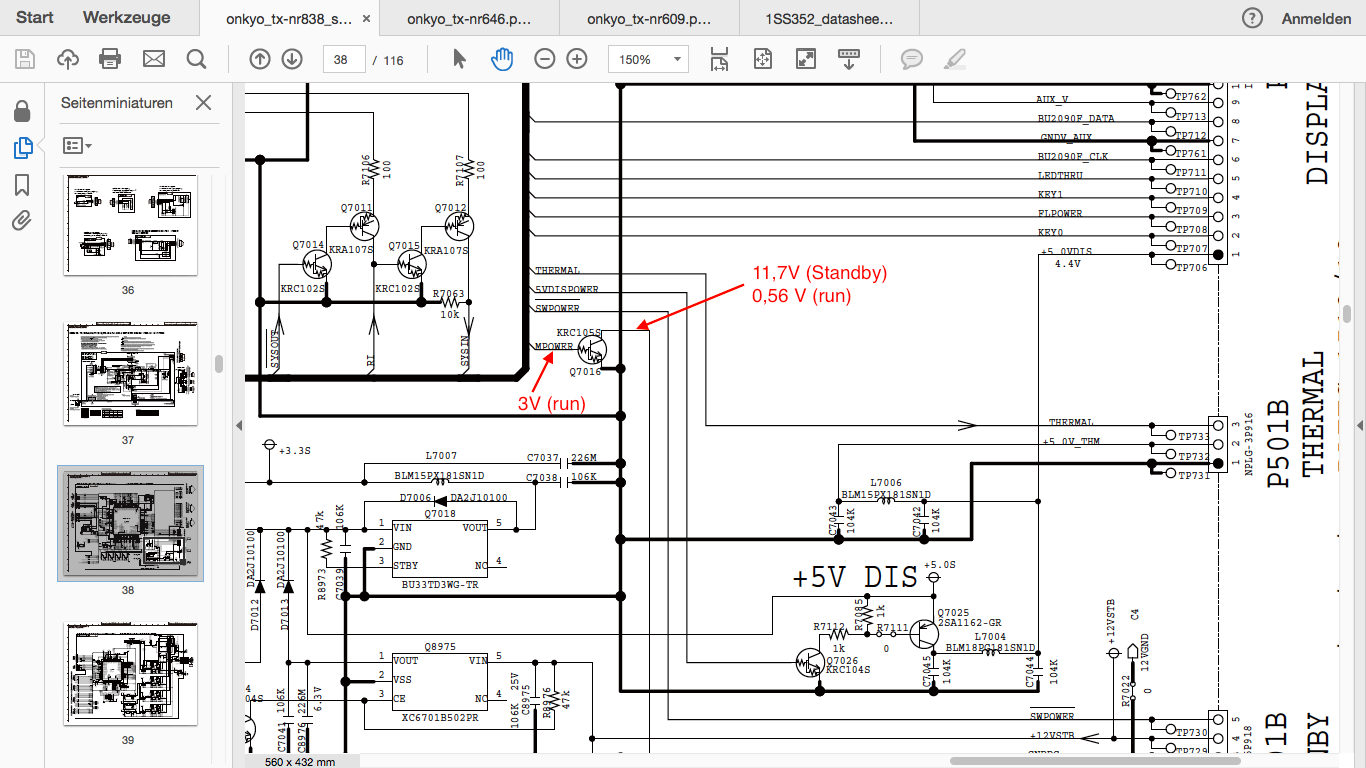Collapse the left navigation pane arrow
1366x768 pixels.
[238, 425]
